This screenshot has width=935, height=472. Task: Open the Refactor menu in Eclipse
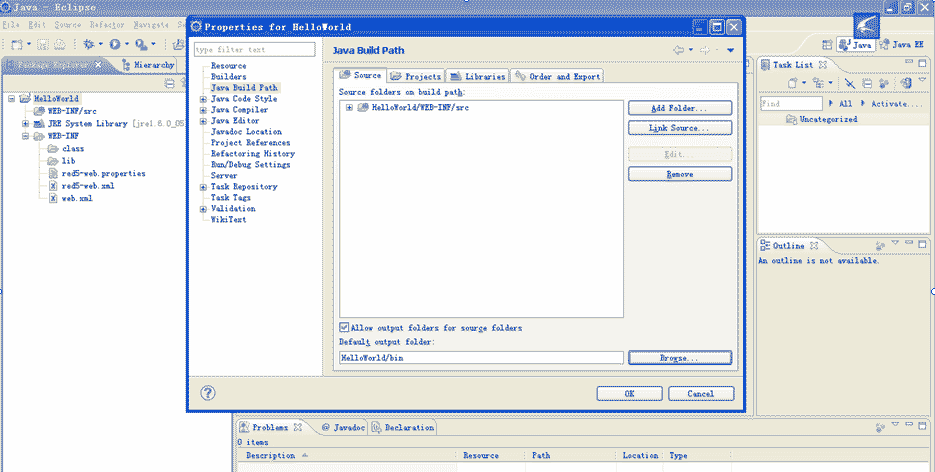107,25
